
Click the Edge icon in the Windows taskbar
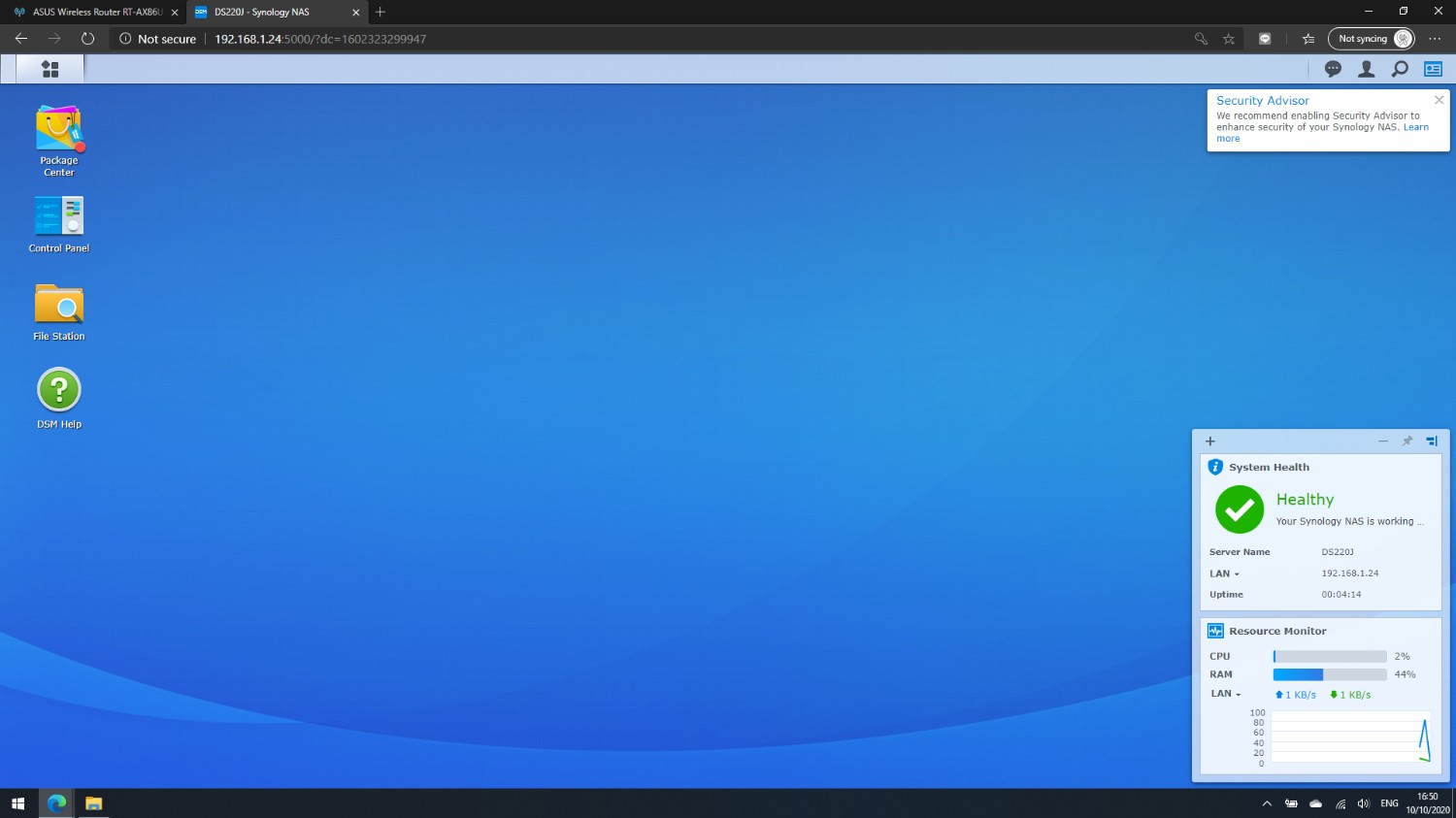coord(57,803)
